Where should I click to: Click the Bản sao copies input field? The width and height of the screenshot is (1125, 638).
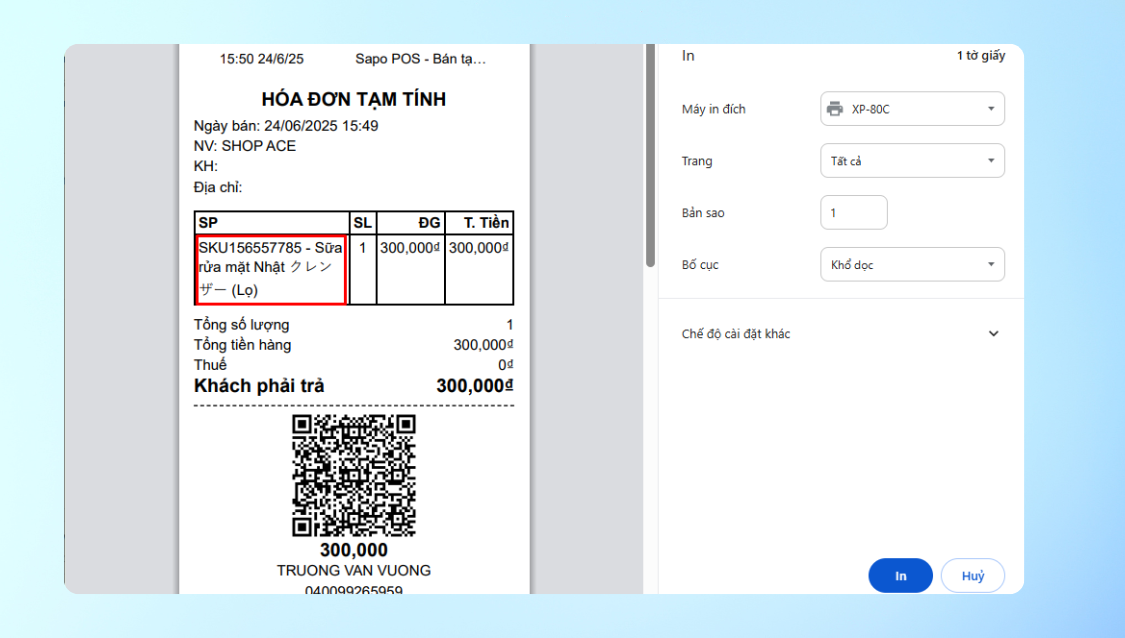tap(854, 212)
